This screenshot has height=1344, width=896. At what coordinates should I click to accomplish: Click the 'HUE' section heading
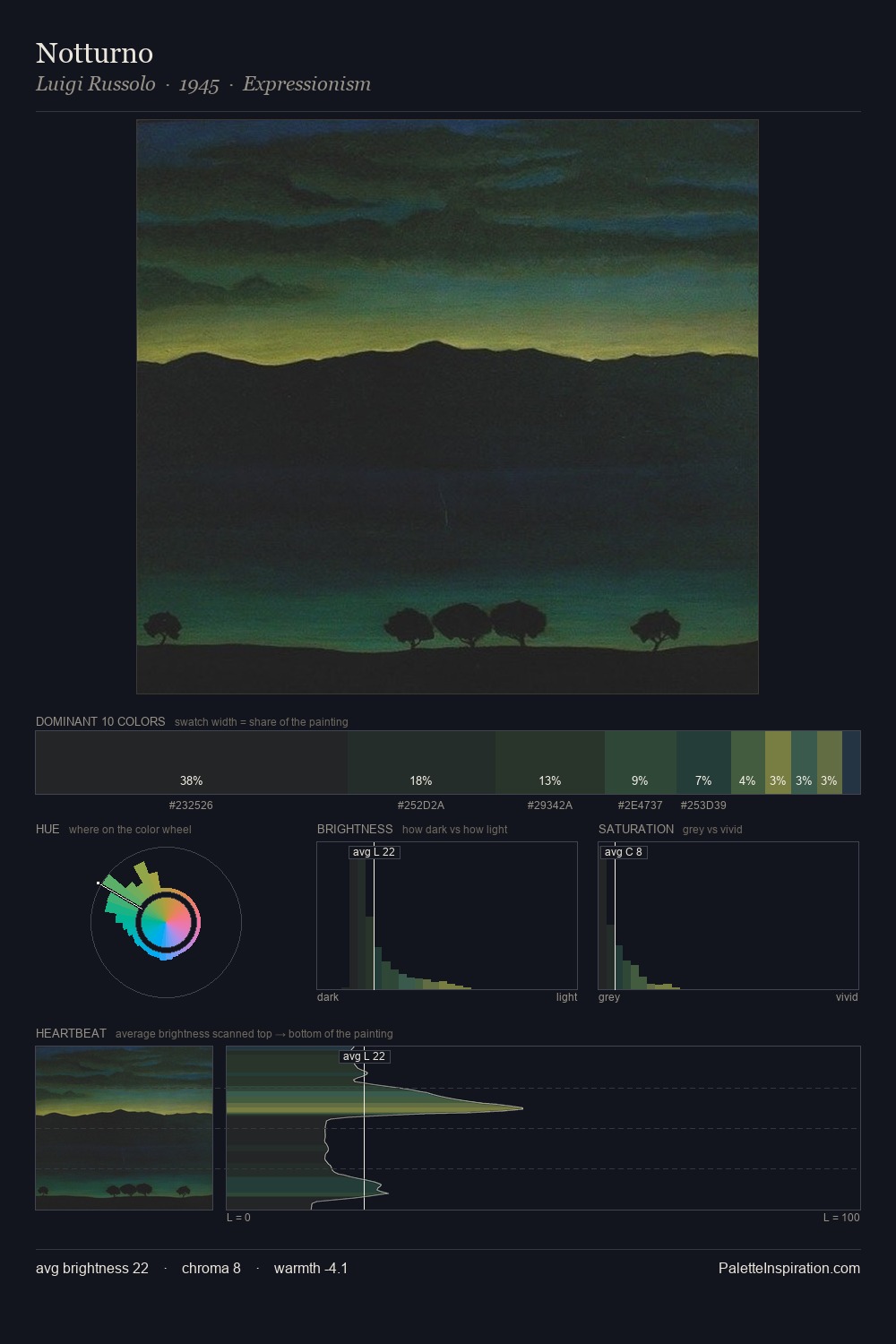click(47, 829)
